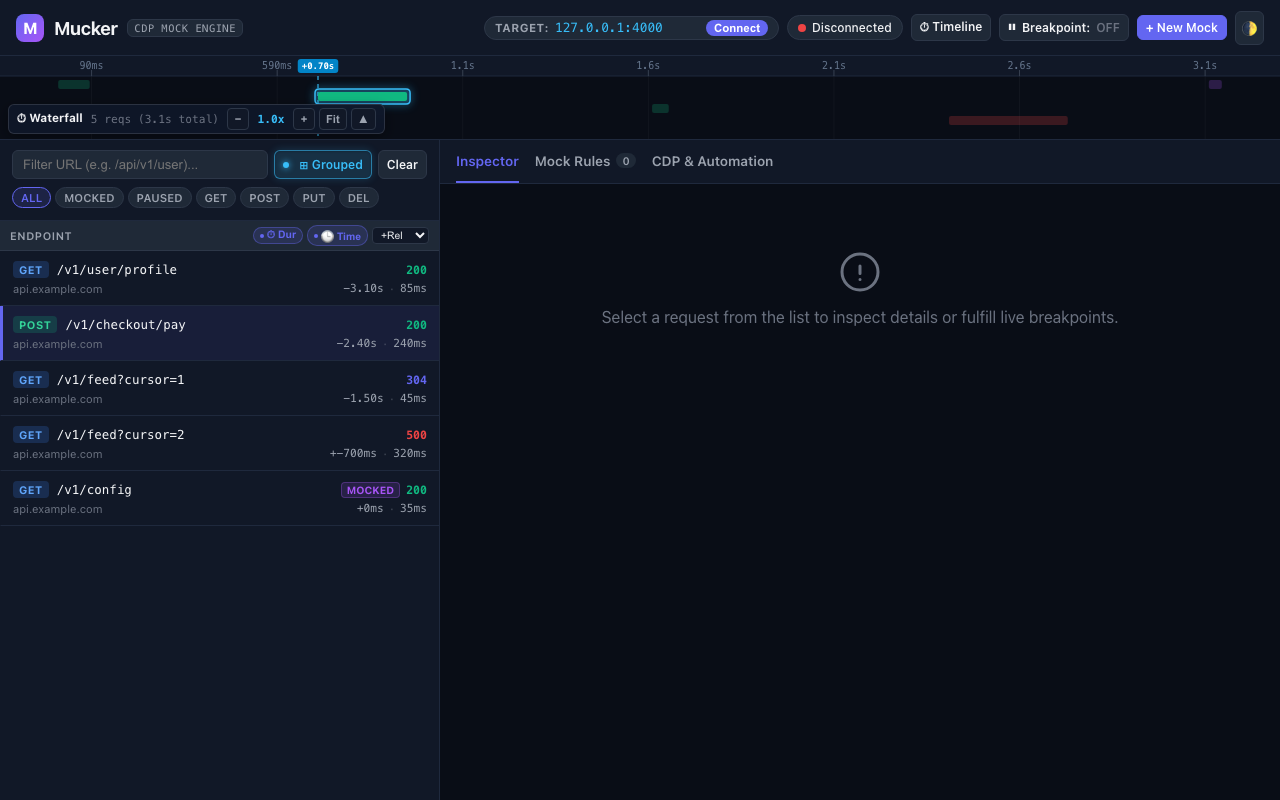Select the /v1/feed?cursor=2 request row
This screenshot has width=1280, height=800.
click(220, 443)
